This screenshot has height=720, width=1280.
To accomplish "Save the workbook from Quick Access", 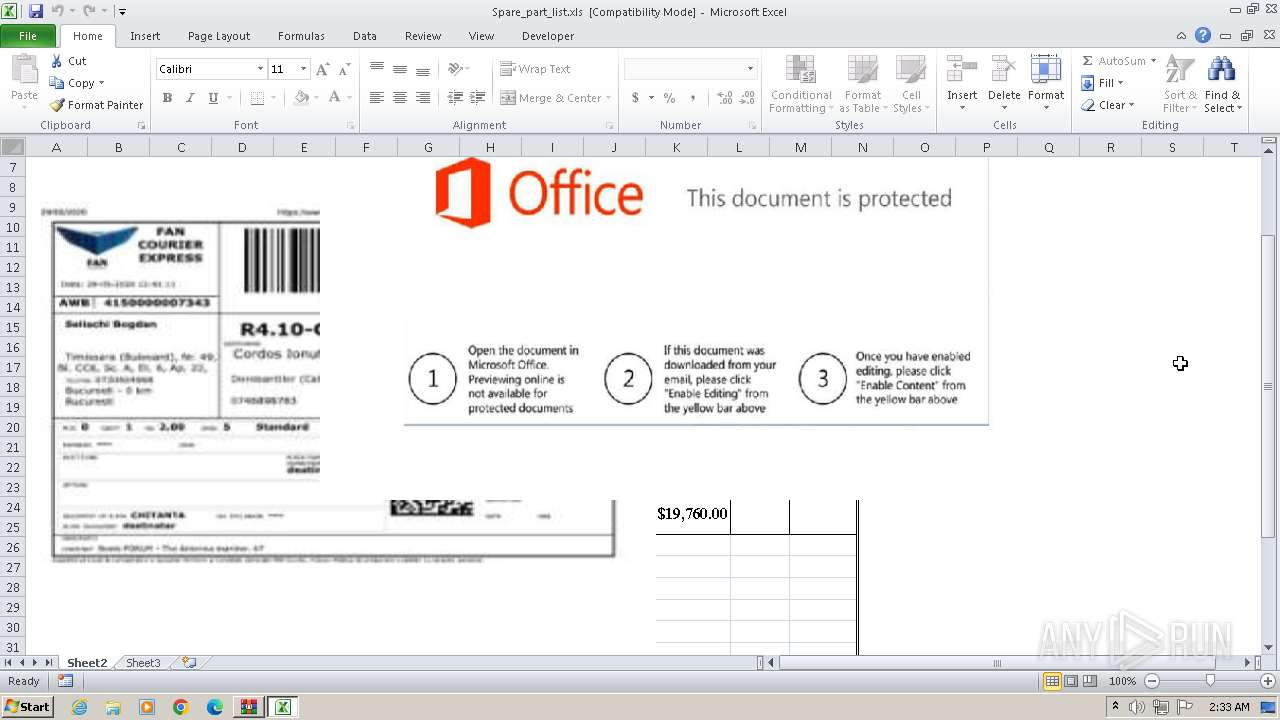I will click(36, 11).
